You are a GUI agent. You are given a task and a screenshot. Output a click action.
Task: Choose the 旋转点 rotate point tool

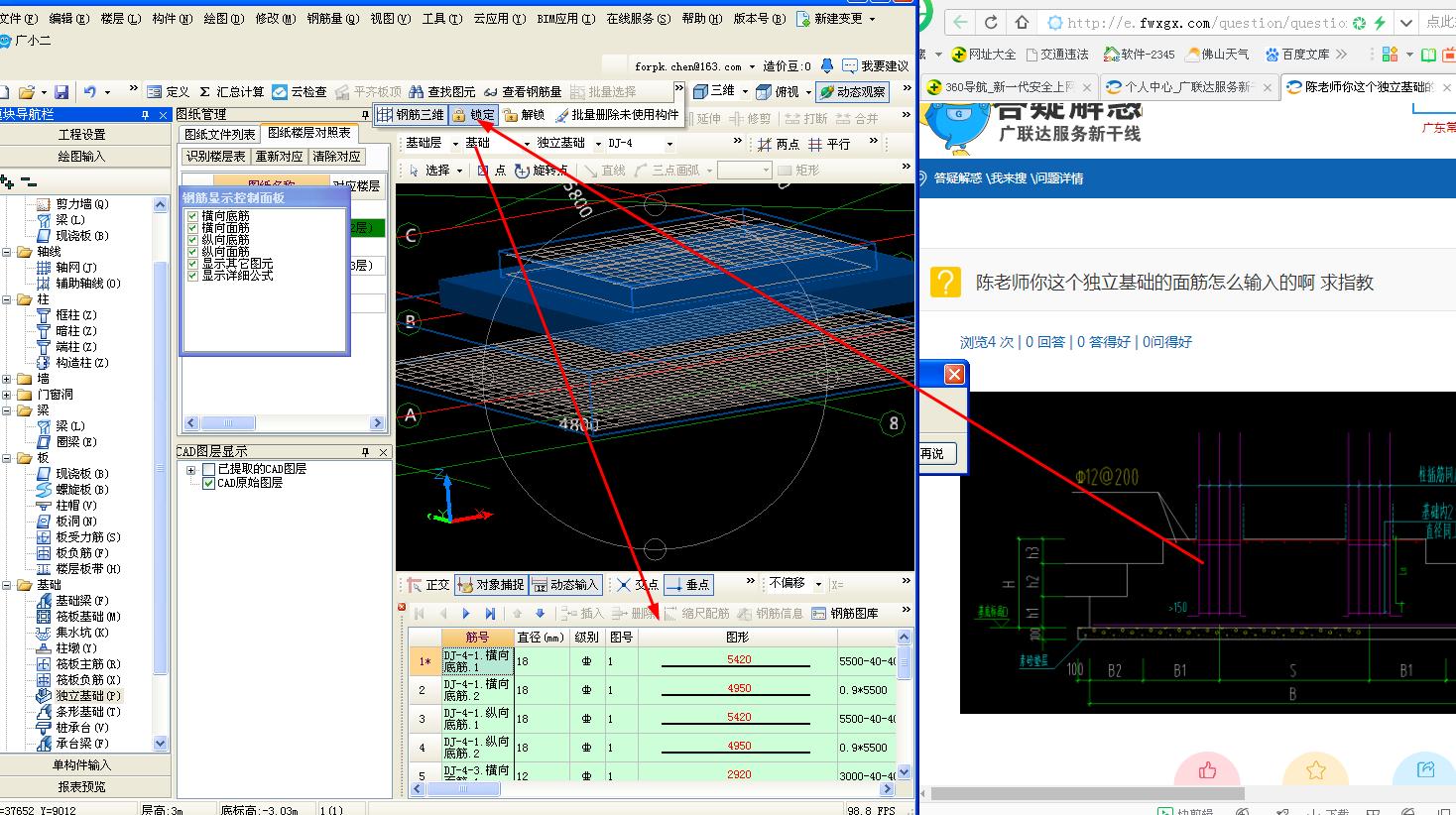(542, 171)
